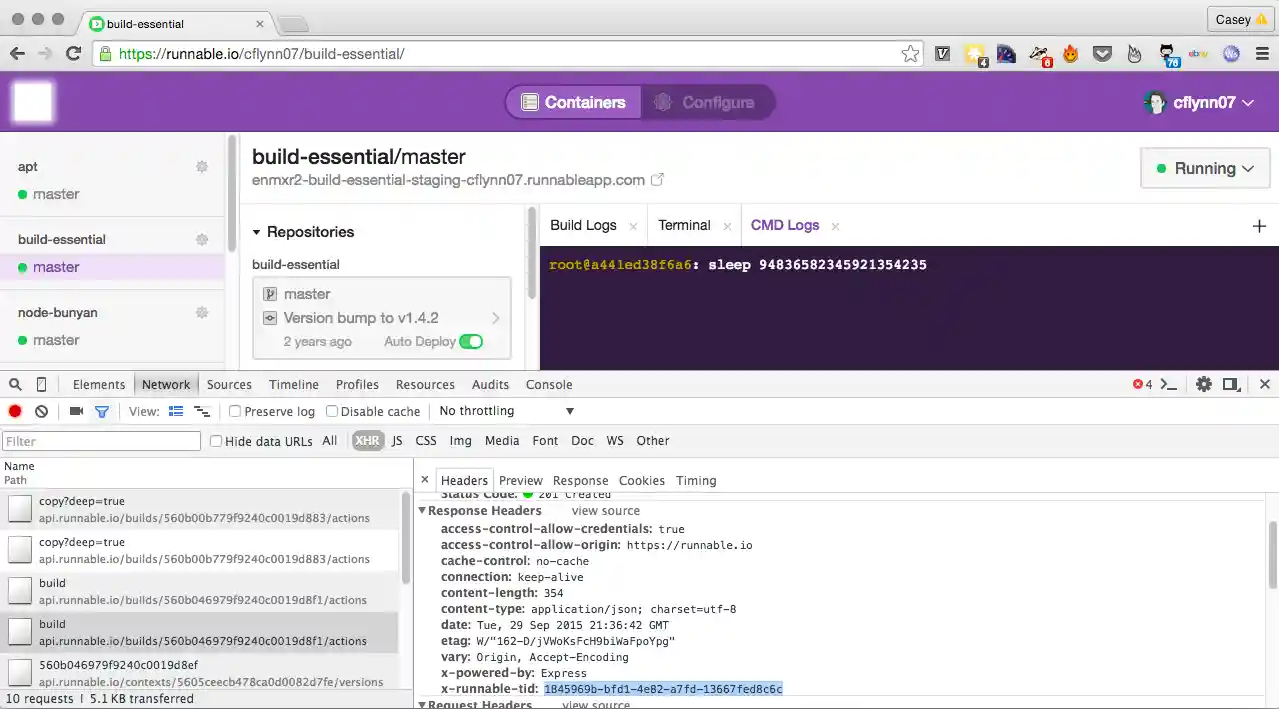The image size is (1279, 709).
Task: Toggle DevTools device mode icon
Action: 41,384
